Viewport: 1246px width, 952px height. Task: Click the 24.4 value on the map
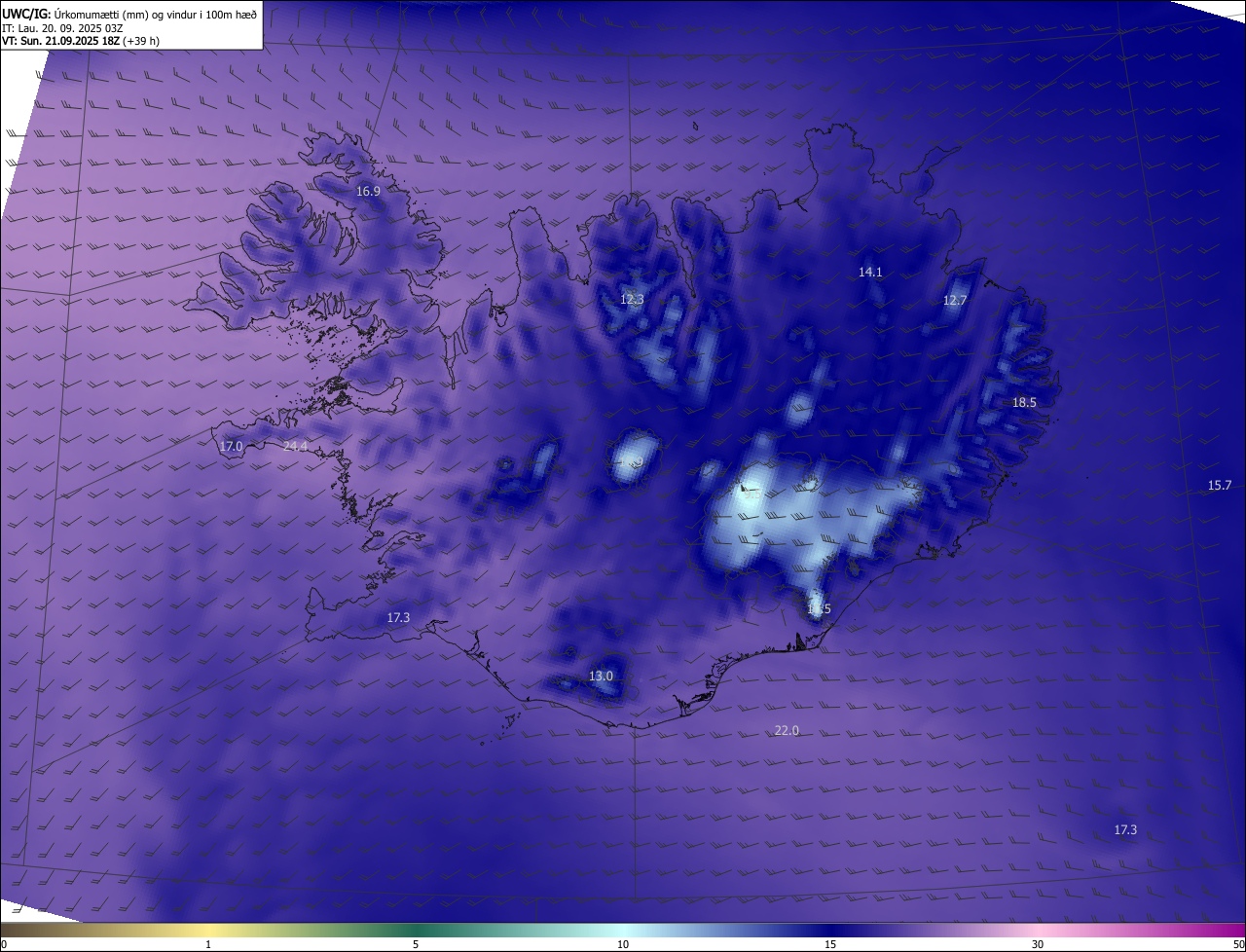[295, 447]
